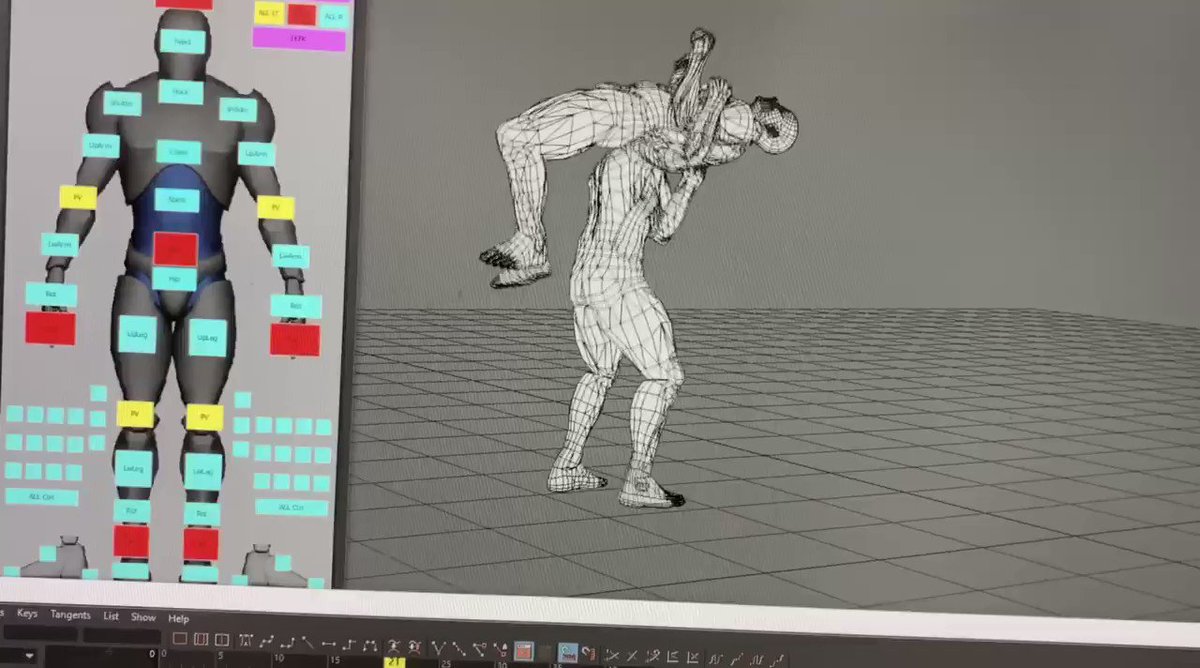Apply Spline tangents icon
The height and width of the screenshot is (668, 1200).
267,640
